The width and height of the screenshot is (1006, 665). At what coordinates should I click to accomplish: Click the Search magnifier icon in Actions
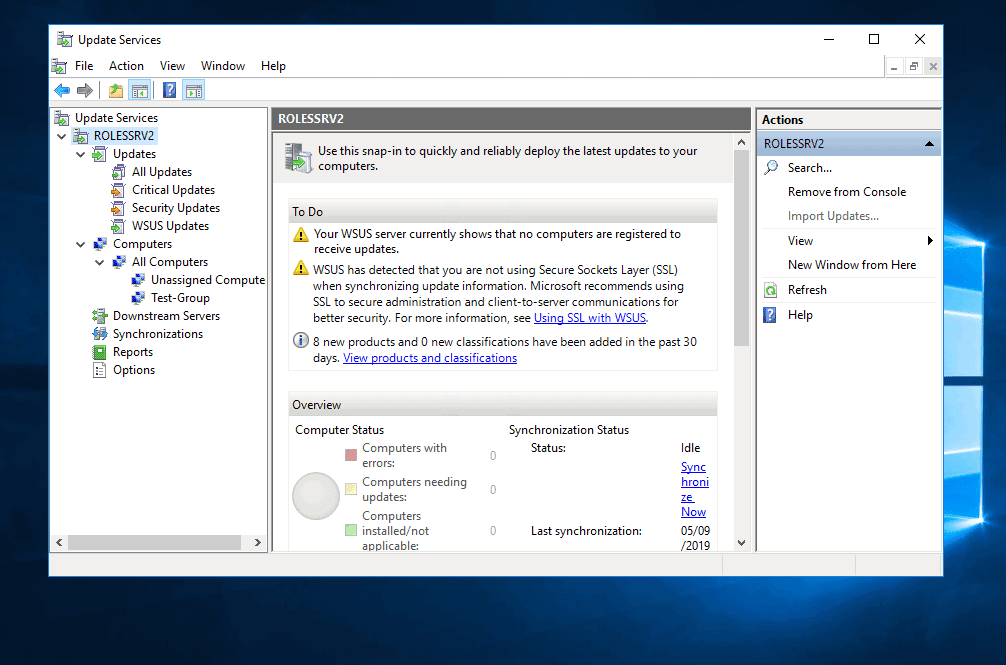[x=771, y=167]
